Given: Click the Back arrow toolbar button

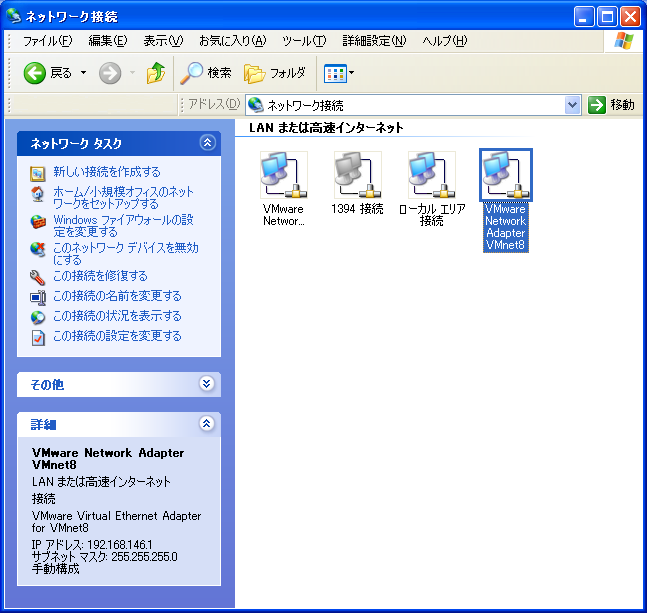Looking at the screenshot, I should 36,73.
